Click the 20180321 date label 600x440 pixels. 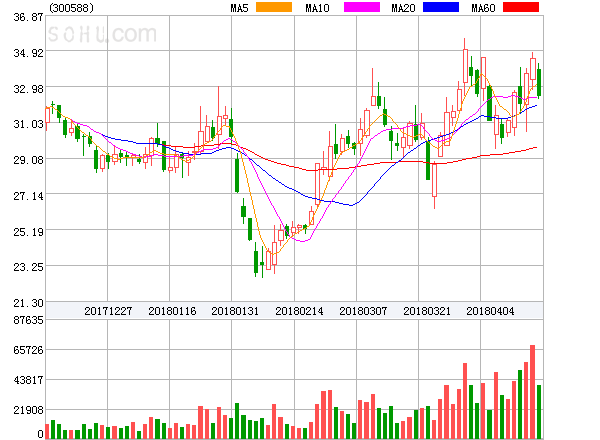[427, 311]
